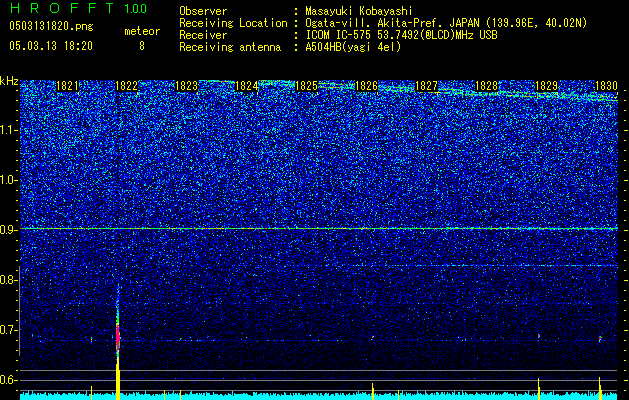Click the Receiver field label

point(203,35)
